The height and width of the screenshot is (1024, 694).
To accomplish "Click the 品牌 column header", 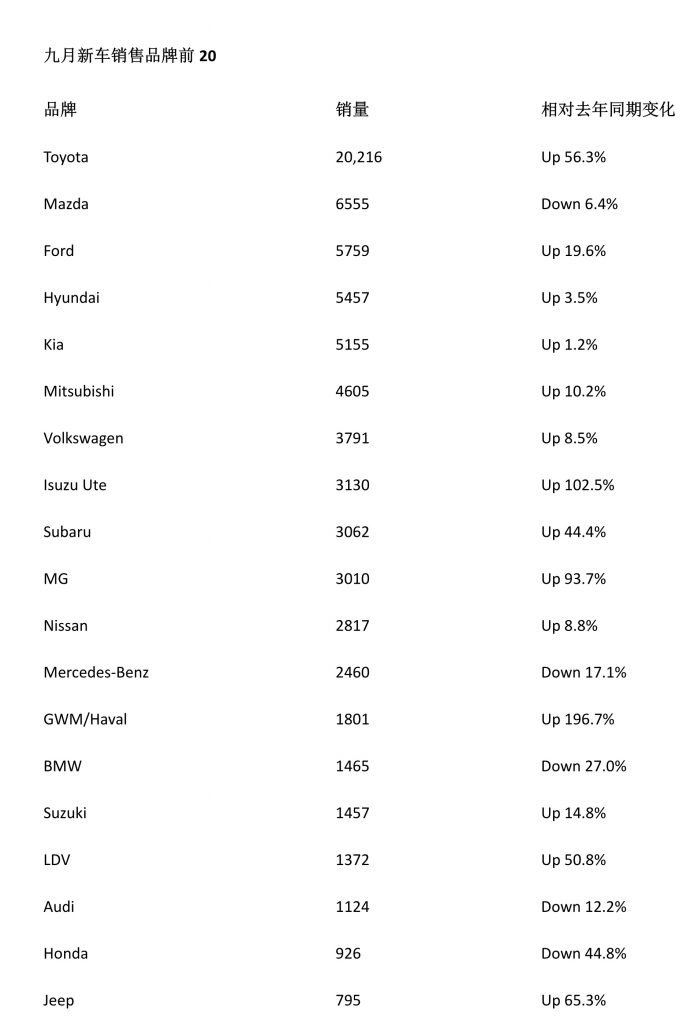I will (60, 110).
